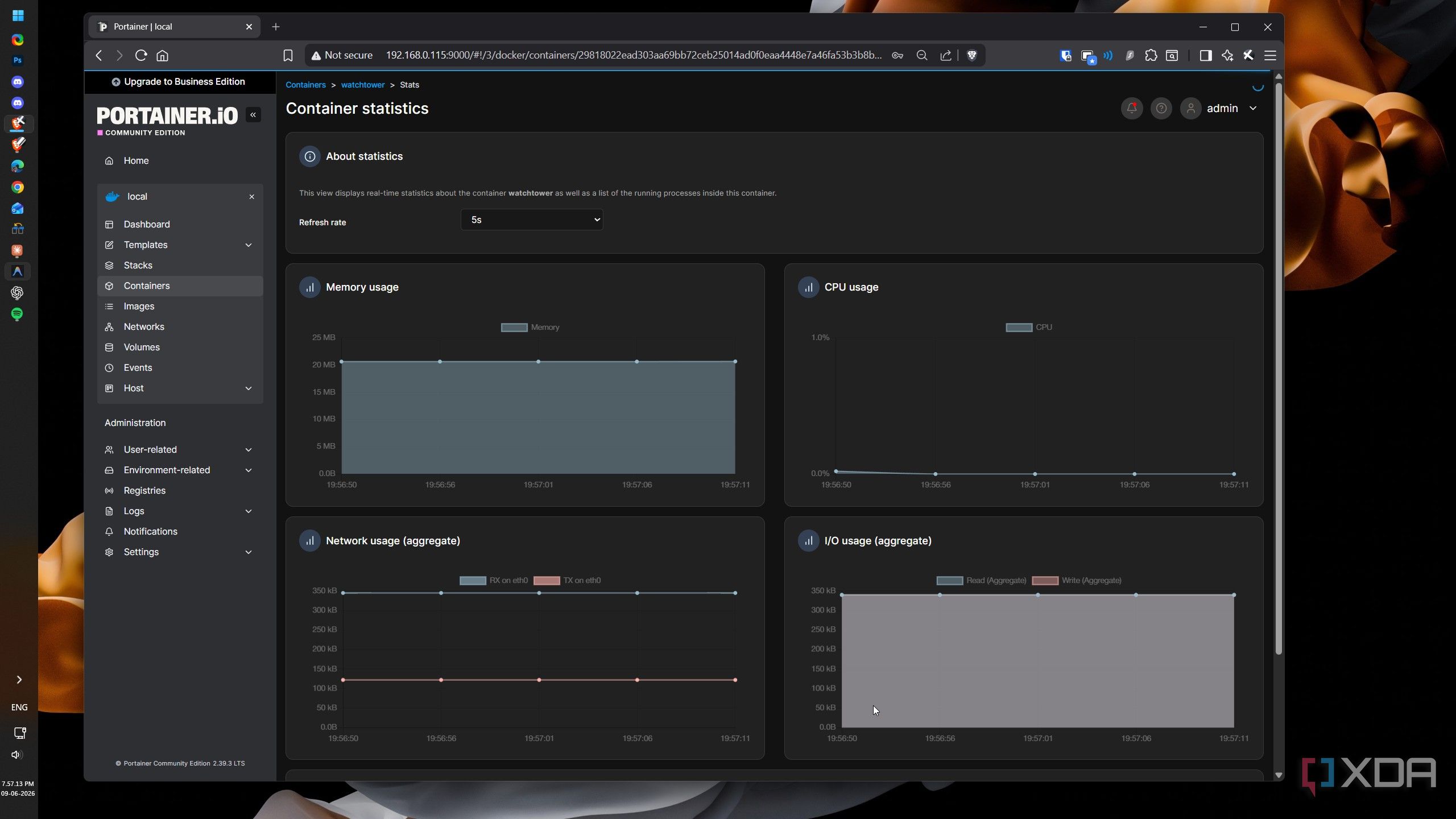The width and height of the screenshot is (1456, 819).
Task: Open Stacks in the sidebar
Action: coord(180,265)
